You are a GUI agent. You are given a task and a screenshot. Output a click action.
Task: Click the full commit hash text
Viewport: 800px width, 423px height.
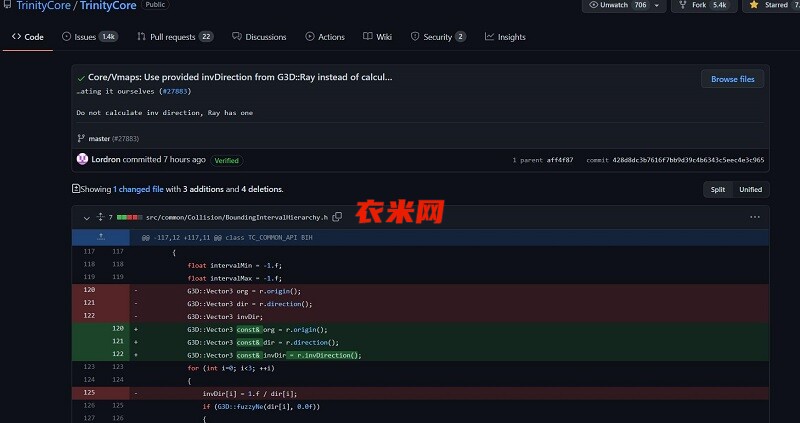688,160
